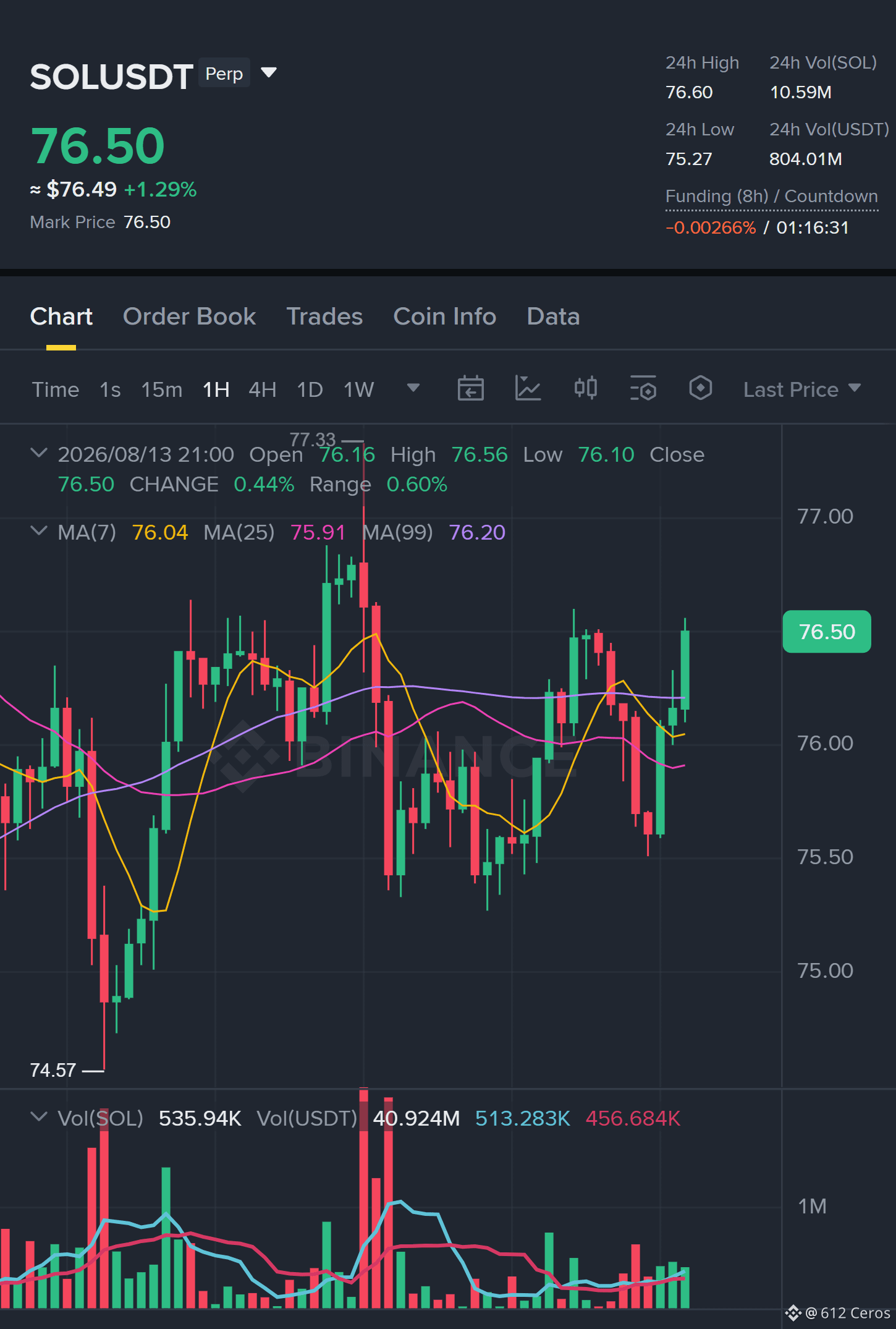Click the hexagon tools icon
The image size is (896, 1329).
700,389
